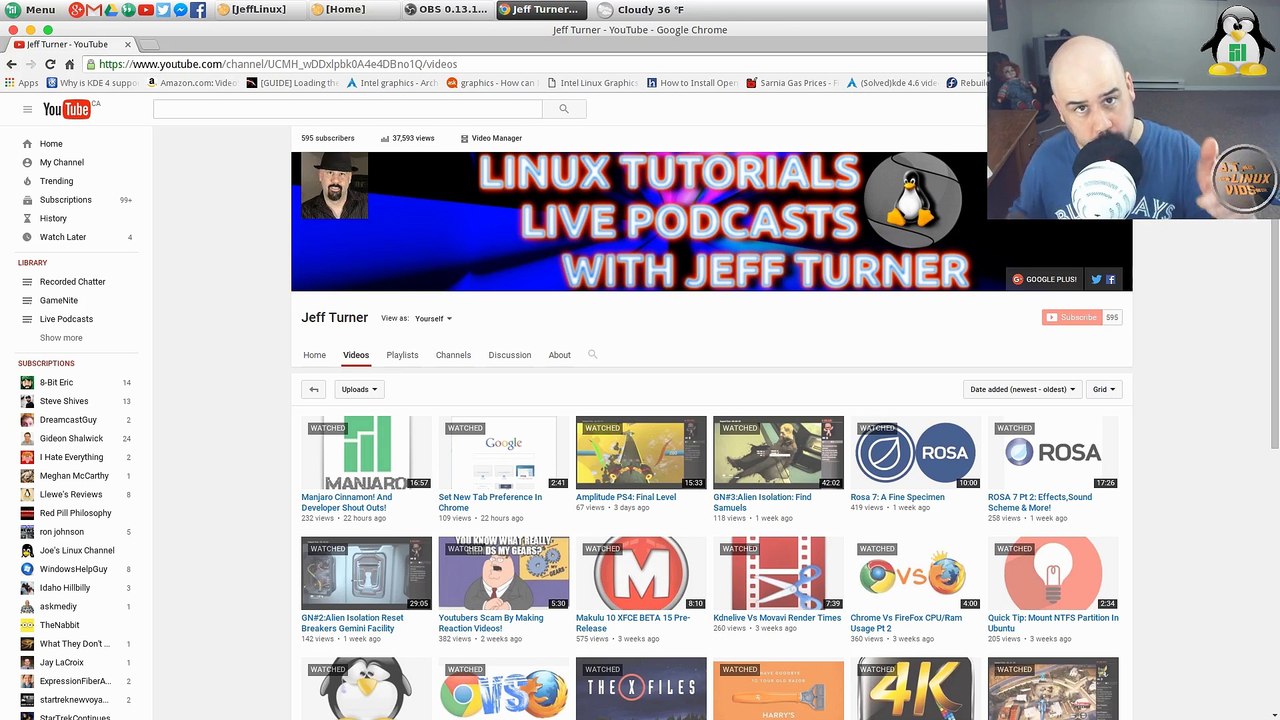This screenshot has height=720, width=1280.
Task: Open the Facebook link on channel banner
Action: [1110, 280]
